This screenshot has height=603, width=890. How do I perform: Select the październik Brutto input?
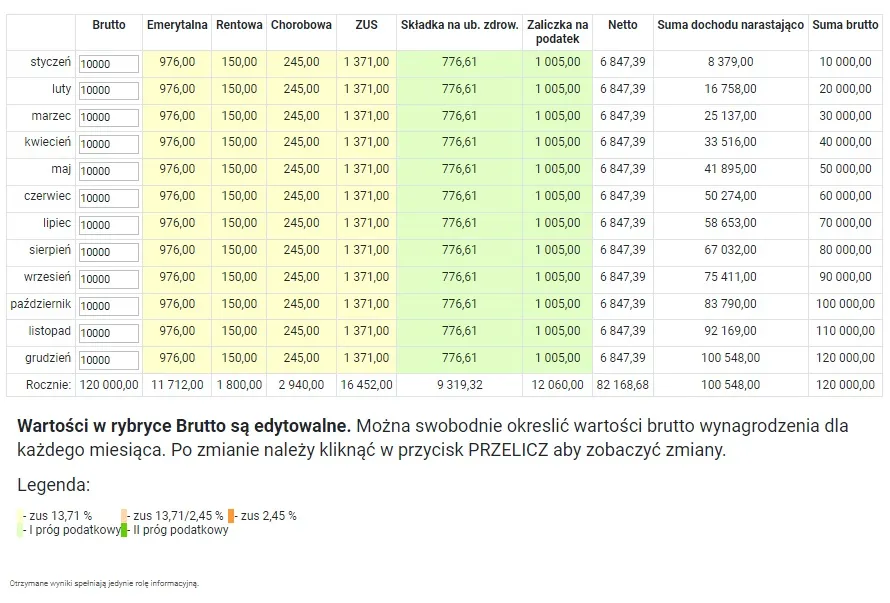pyautogui.click(x=107, y=304)
